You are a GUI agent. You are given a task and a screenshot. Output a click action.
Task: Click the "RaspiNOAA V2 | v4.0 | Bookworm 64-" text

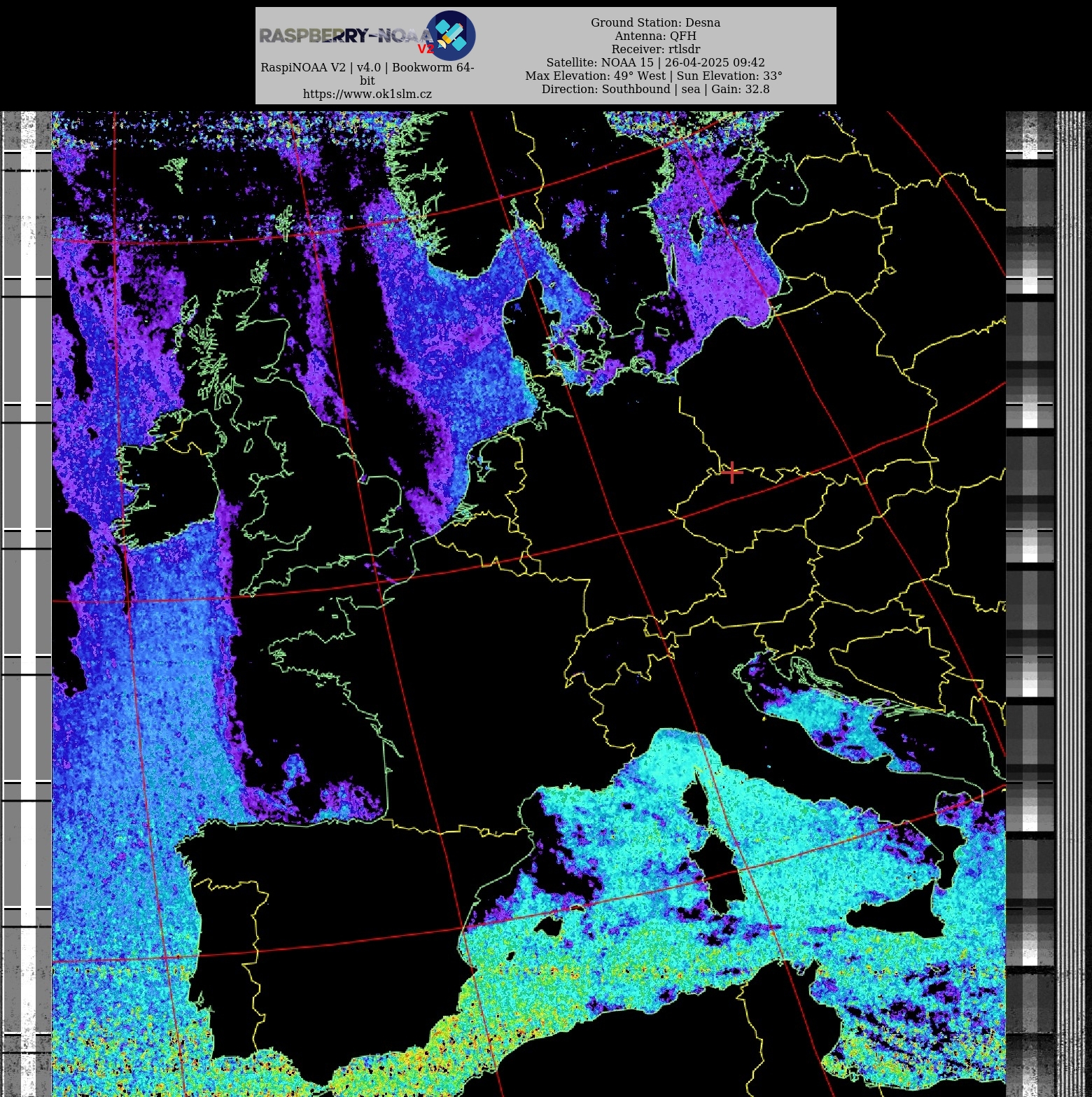(x=367, y=67)
